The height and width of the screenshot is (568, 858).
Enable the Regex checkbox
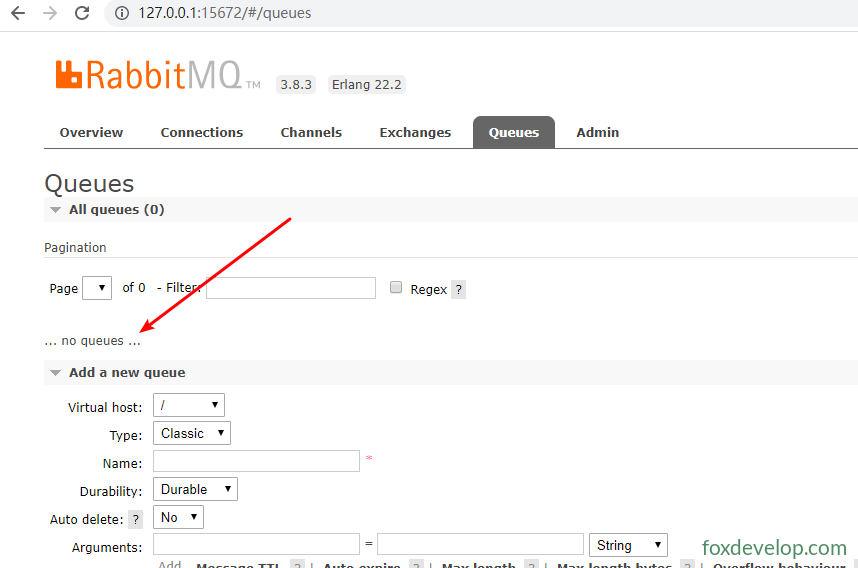(396, 287)
